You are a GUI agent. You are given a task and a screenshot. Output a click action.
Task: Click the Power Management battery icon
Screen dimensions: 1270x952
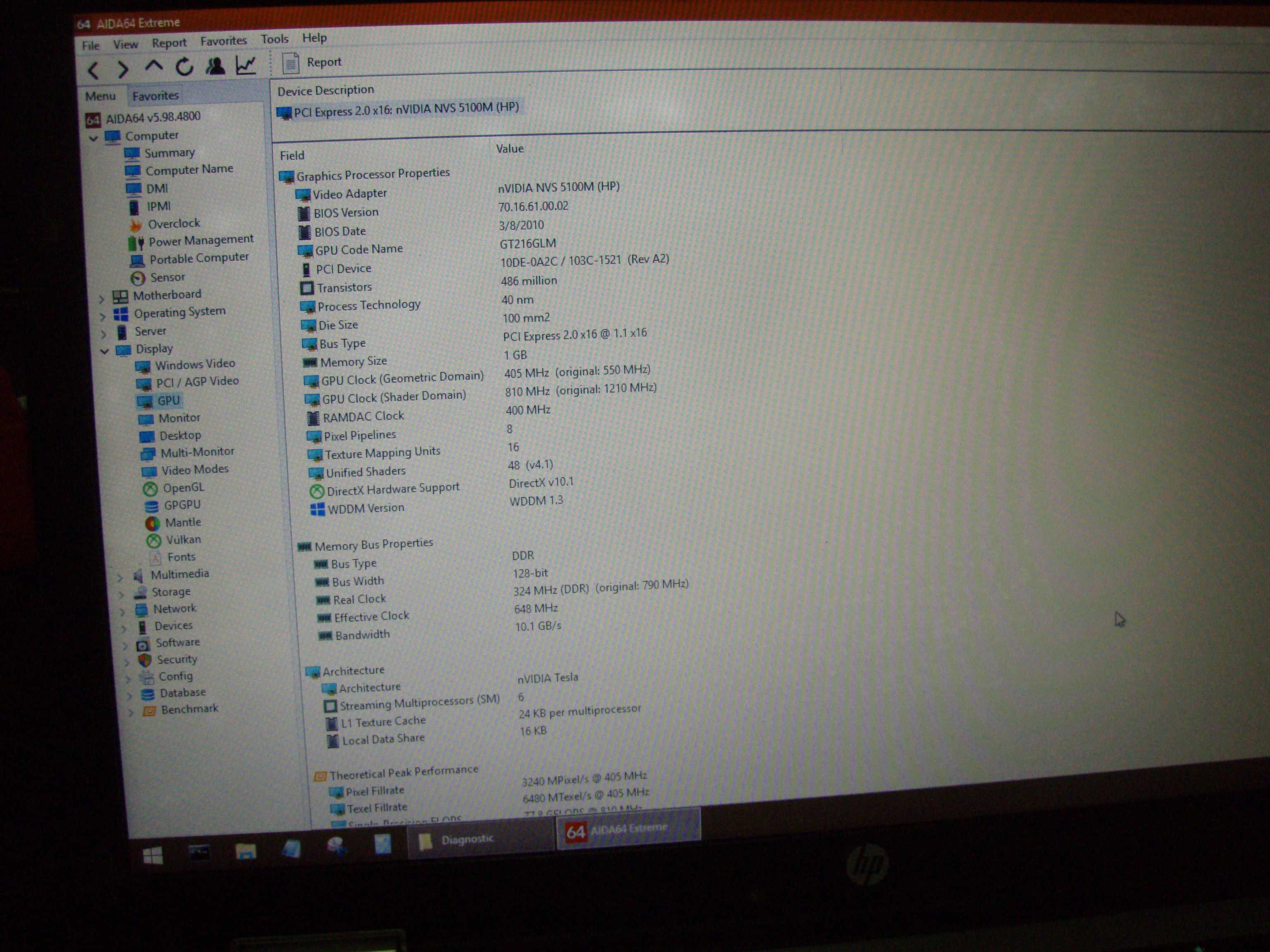136,243
